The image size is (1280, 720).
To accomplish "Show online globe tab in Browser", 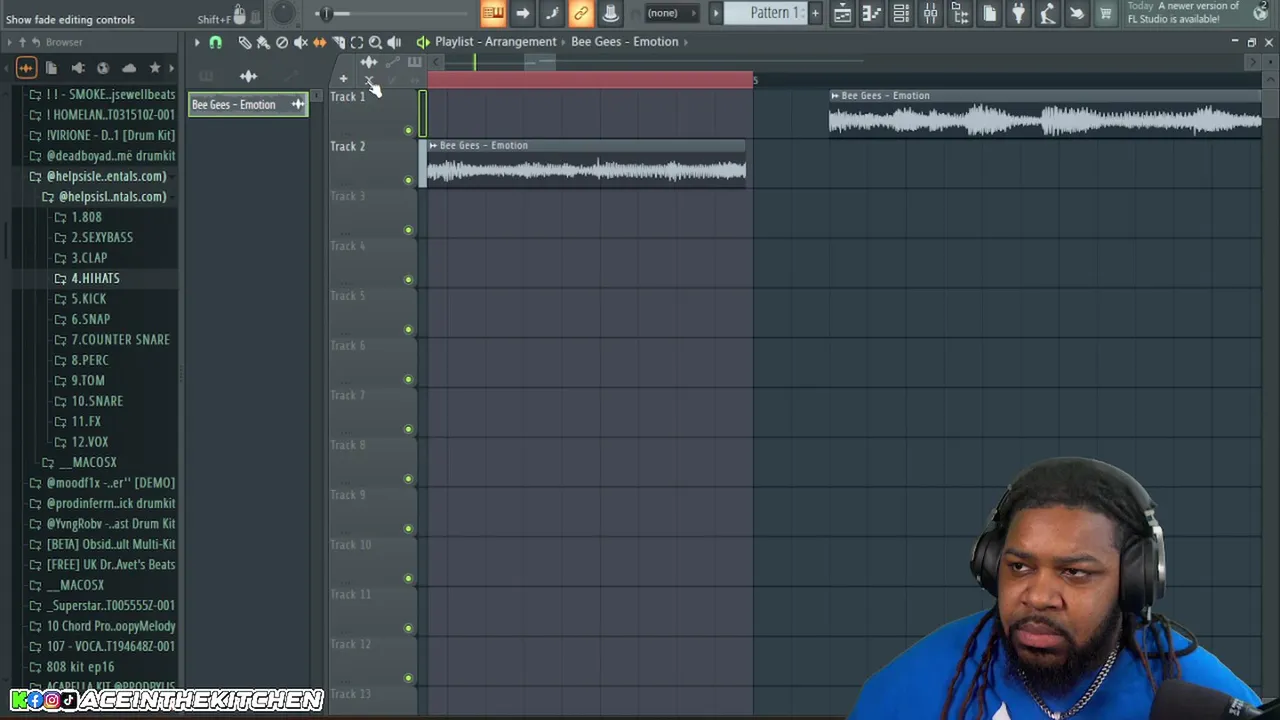I will click(x=103, y=68).
